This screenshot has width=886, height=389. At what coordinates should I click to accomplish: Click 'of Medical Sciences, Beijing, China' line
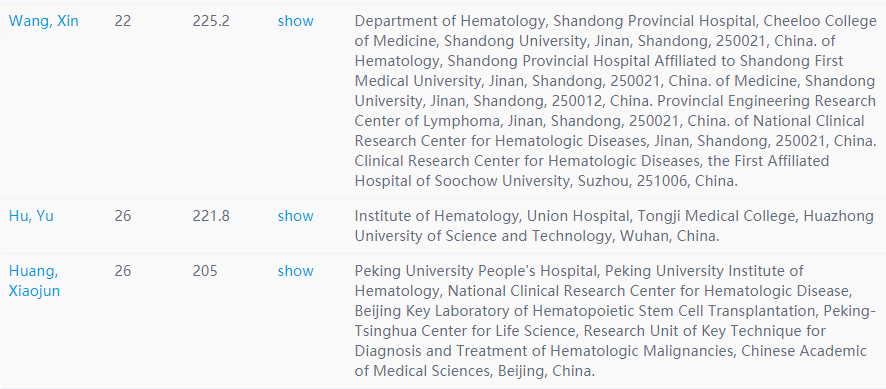[475, 371]
